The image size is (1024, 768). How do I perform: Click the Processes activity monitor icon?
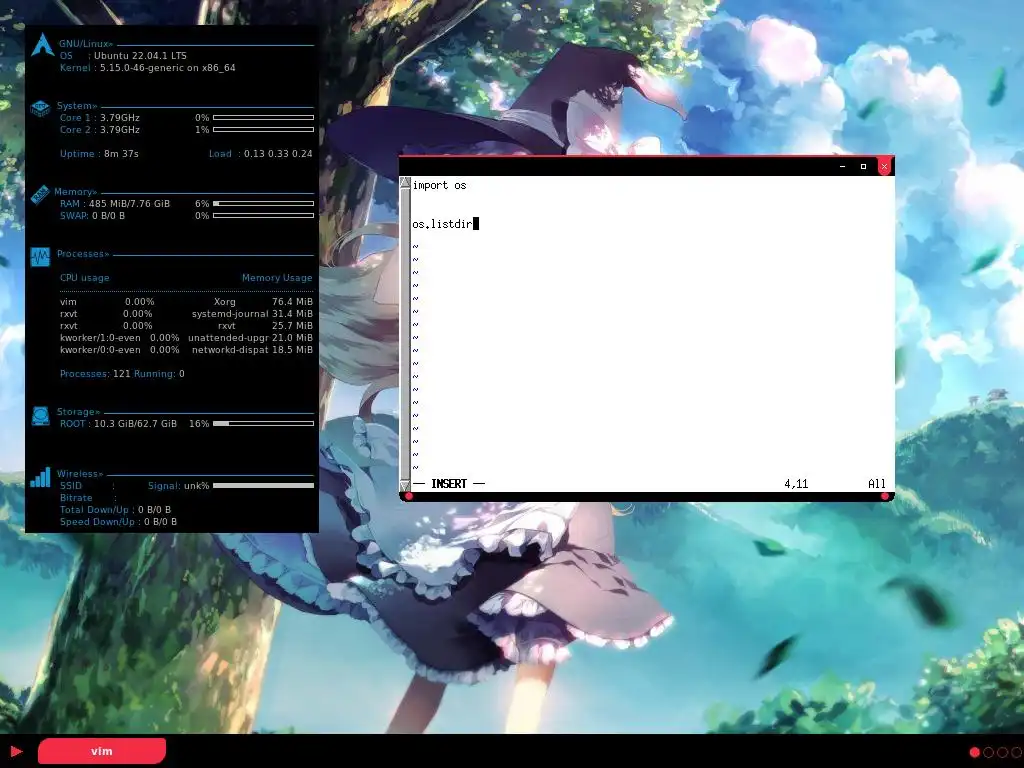40,257
